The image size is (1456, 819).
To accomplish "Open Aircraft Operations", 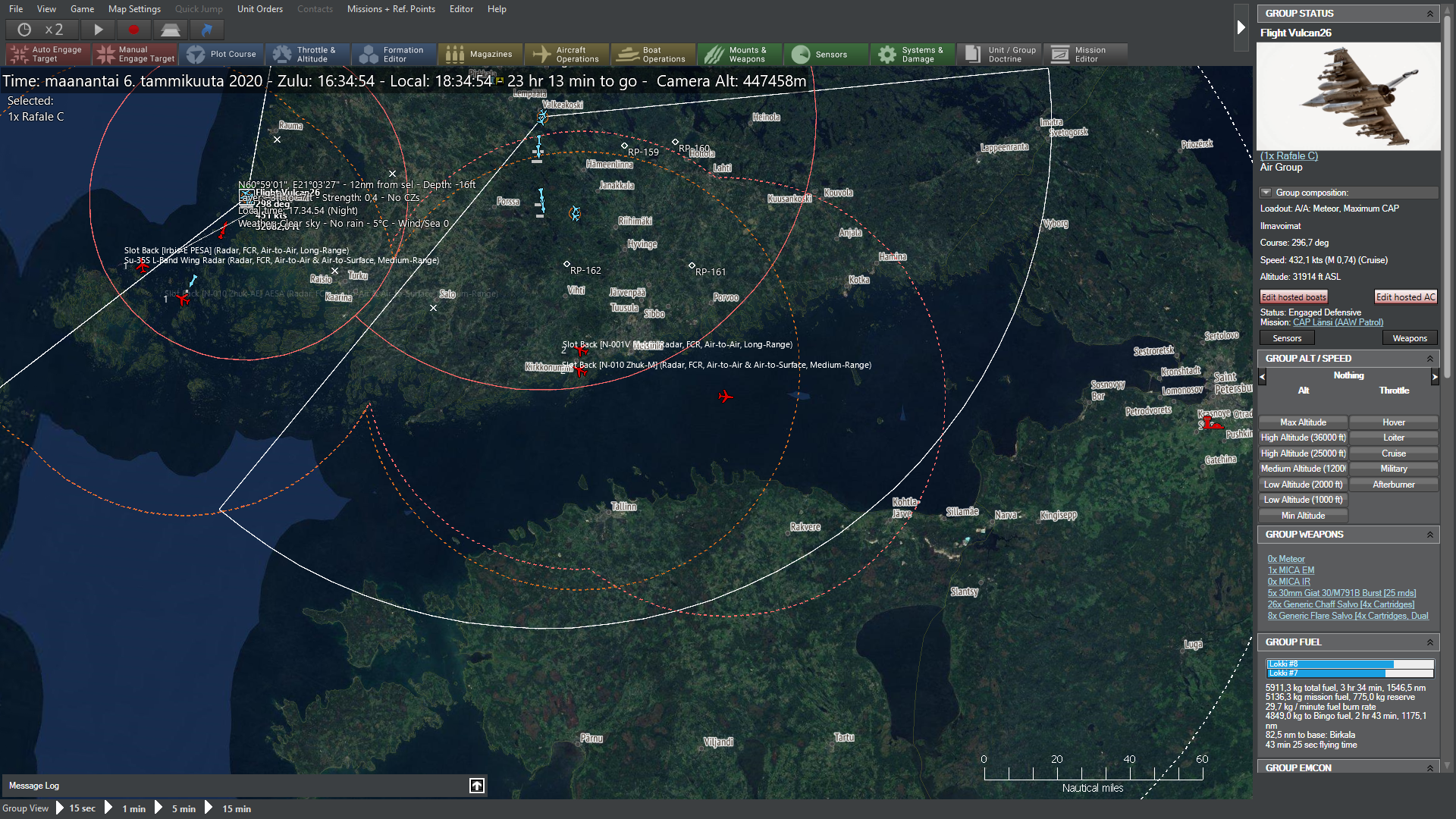I will click(x=566, y=54).
